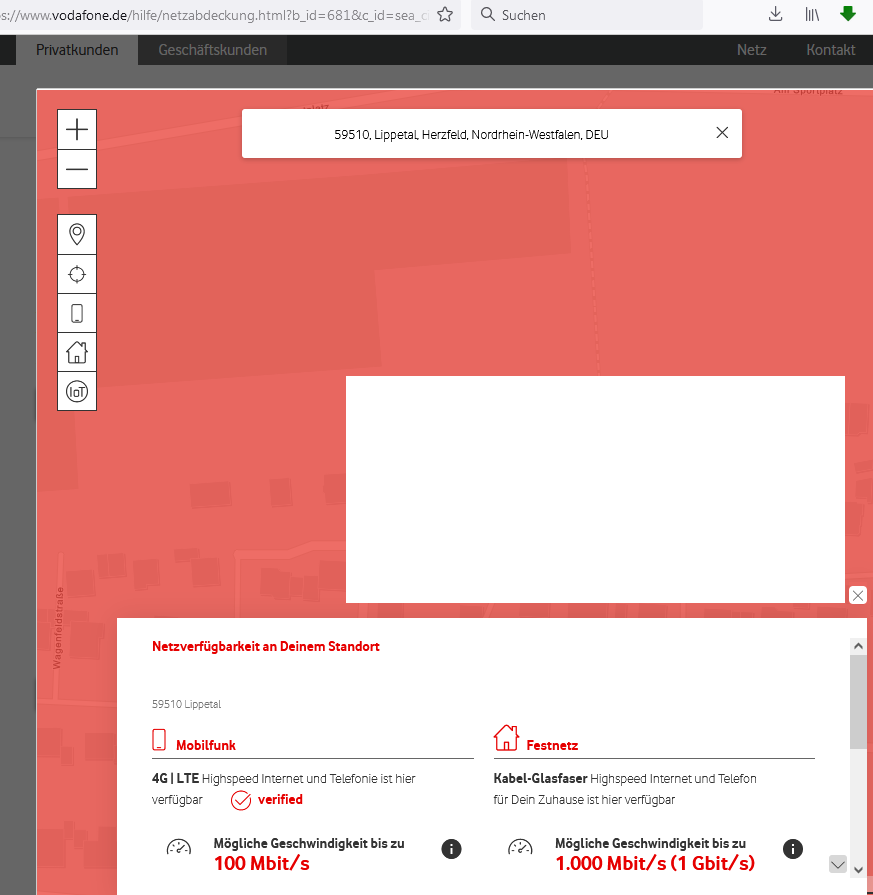This screenshot has width=873, height=895.
Task: Zoom in on the map with plus button
Action: (77, 130)
